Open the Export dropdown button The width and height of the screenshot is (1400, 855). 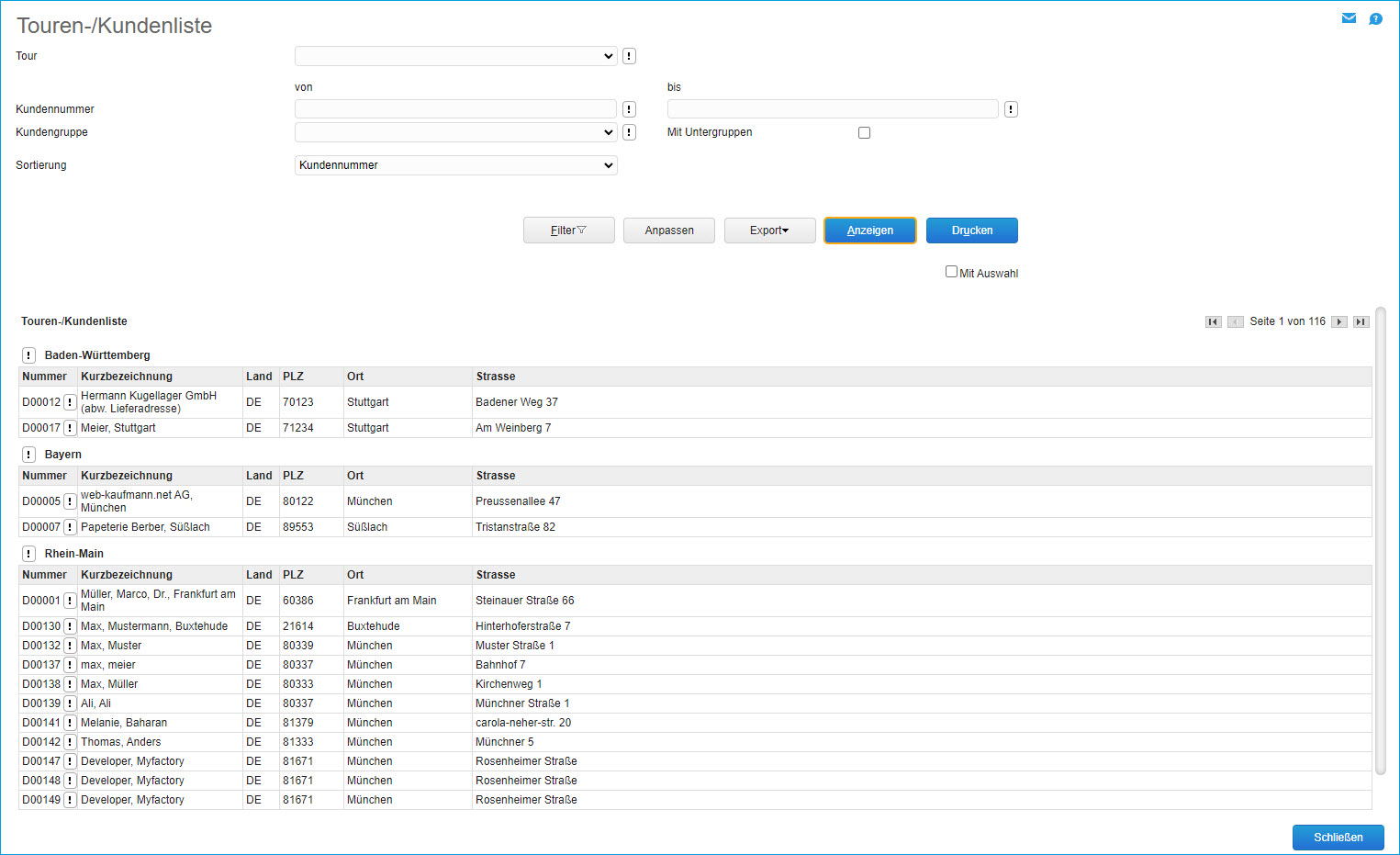point(770,231)
